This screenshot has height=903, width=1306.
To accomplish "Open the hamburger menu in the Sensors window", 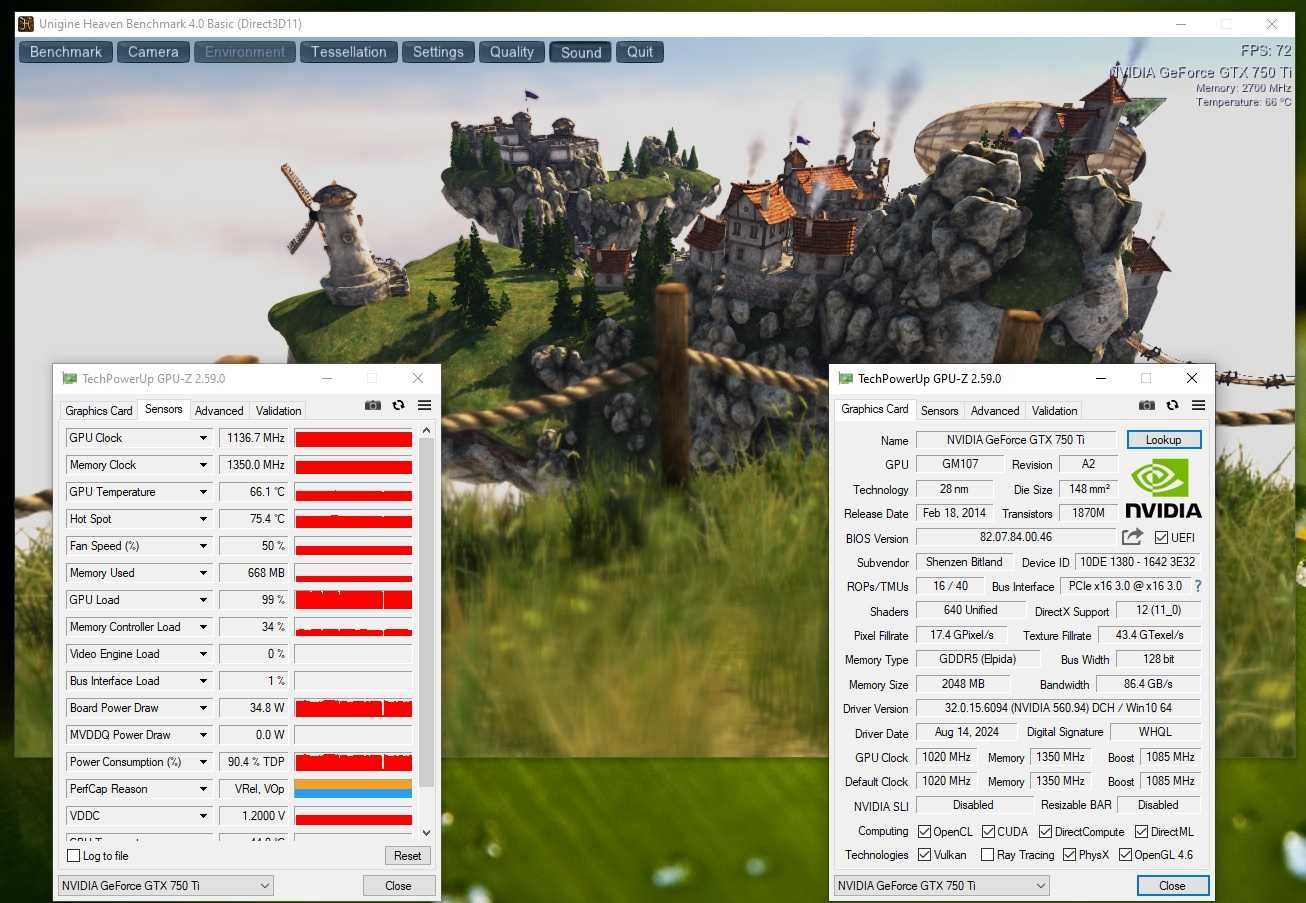I will pos(424,405).
